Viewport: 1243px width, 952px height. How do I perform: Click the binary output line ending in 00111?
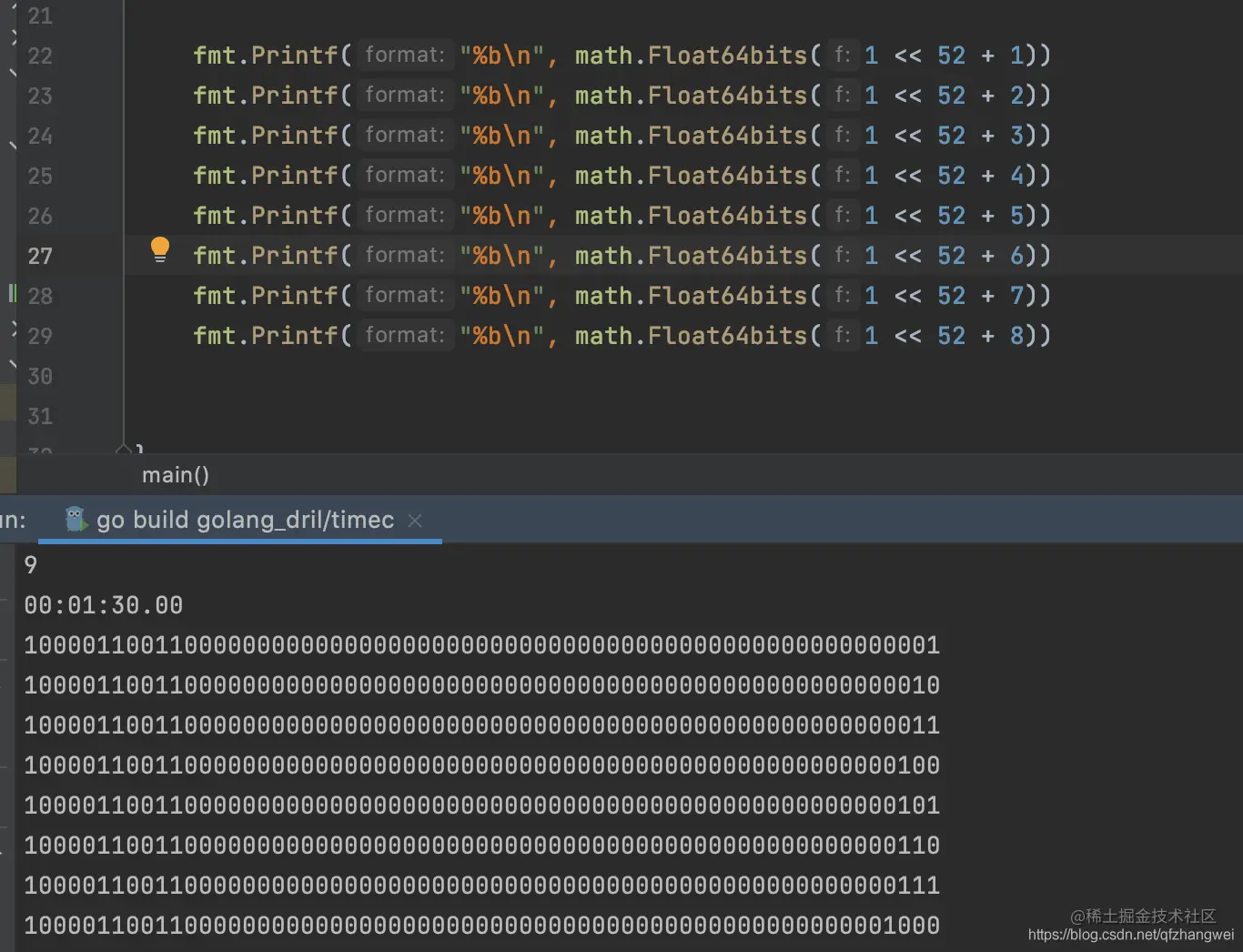click(x=481, y=886)
